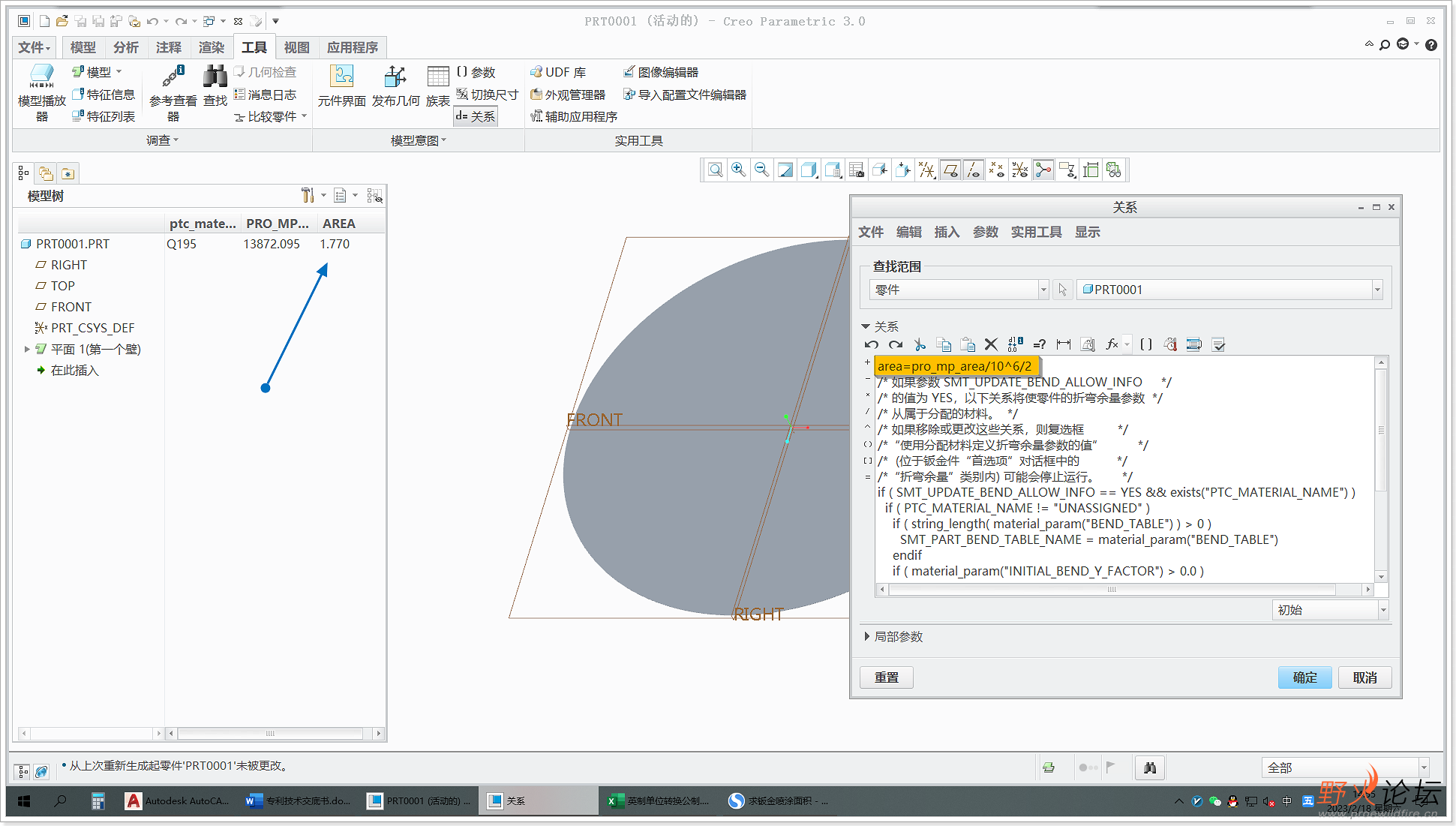
Task: Paste into relations using the paste icon
Action: click(968, 344)
